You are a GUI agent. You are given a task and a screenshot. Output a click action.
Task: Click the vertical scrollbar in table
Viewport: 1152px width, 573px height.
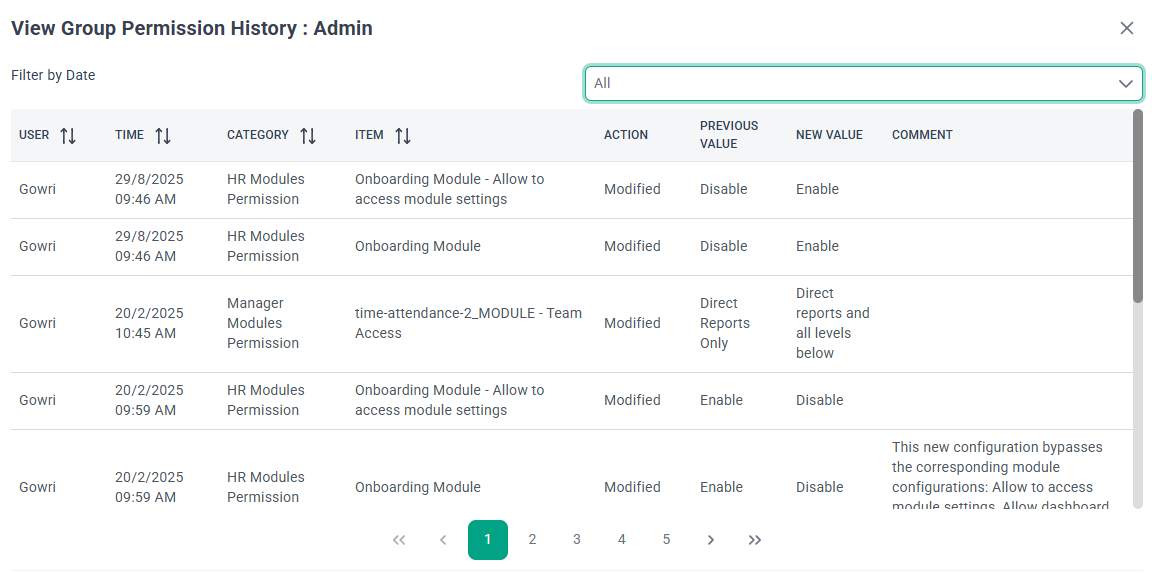[1138, 205]
